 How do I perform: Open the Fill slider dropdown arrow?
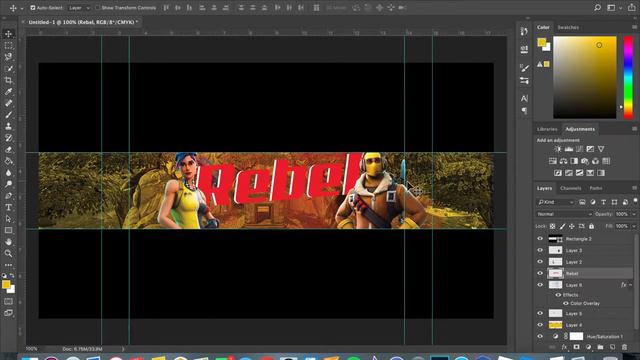click(634, 226)
